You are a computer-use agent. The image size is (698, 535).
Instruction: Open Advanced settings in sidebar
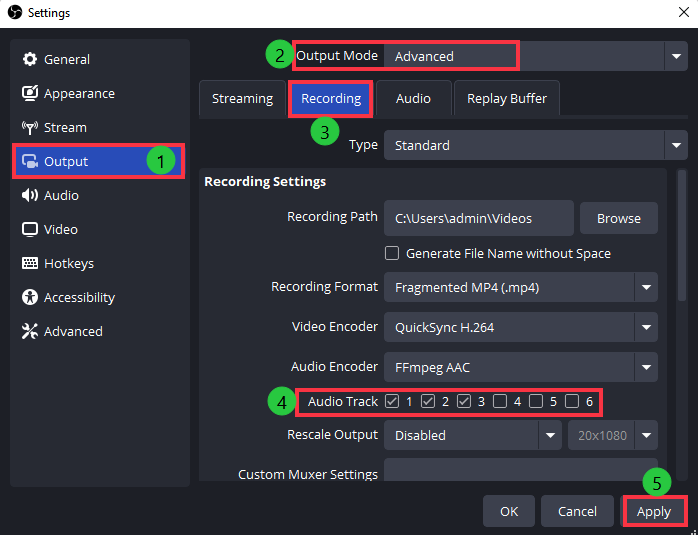coord(99,332)
